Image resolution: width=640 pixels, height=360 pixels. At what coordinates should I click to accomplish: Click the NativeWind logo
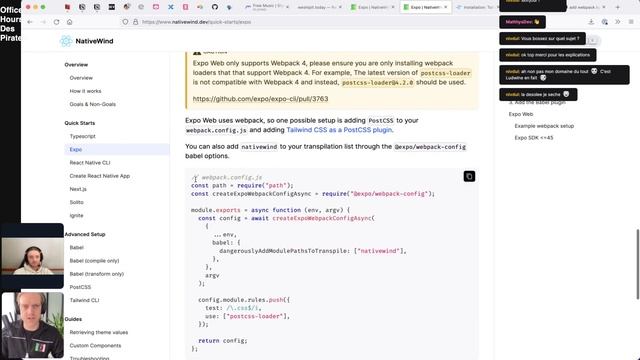(x=87, y=41)
